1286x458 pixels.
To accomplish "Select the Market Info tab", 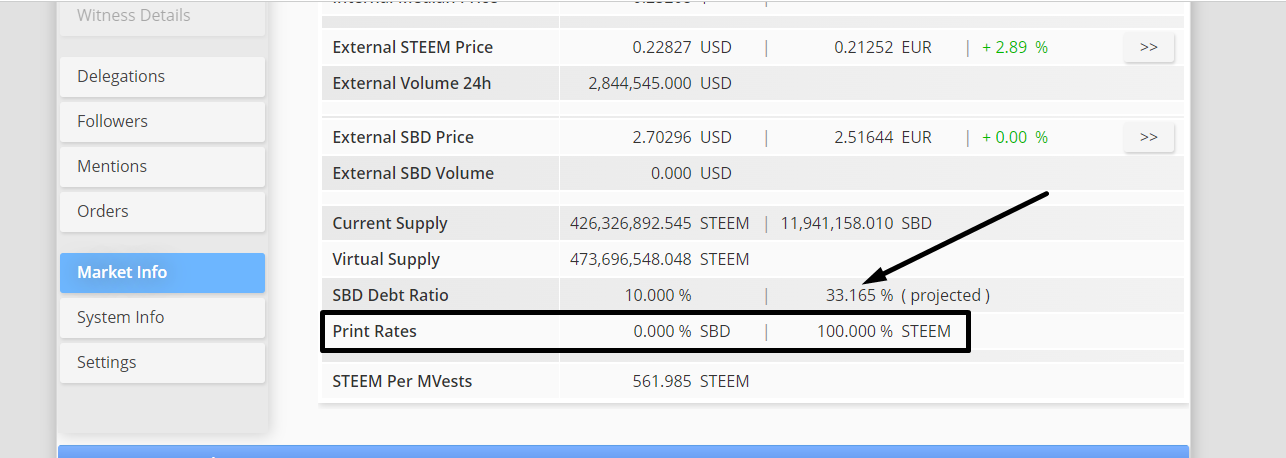I will (x=162, y=272).
